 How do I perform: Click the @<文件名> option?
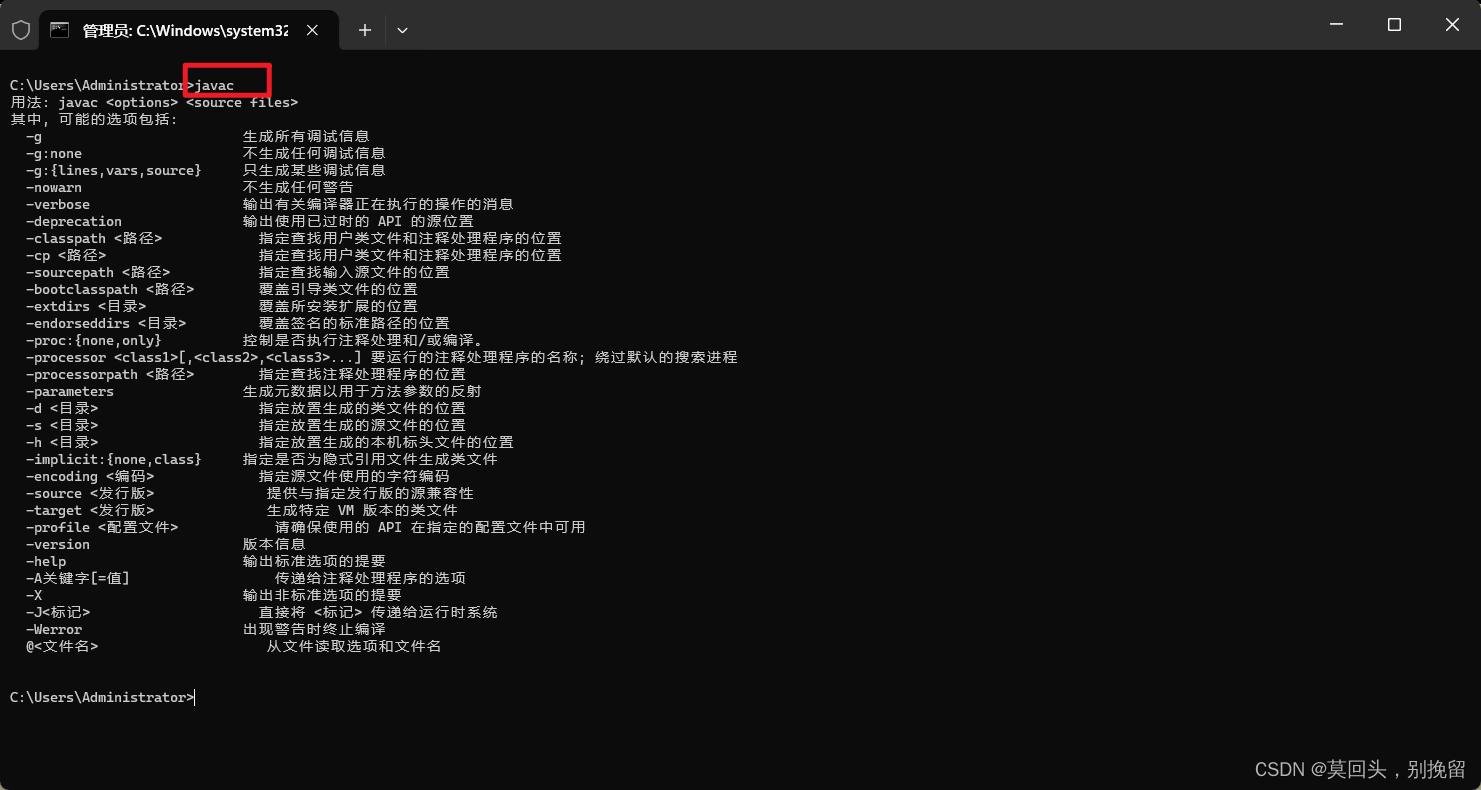[x=62, y=647]
